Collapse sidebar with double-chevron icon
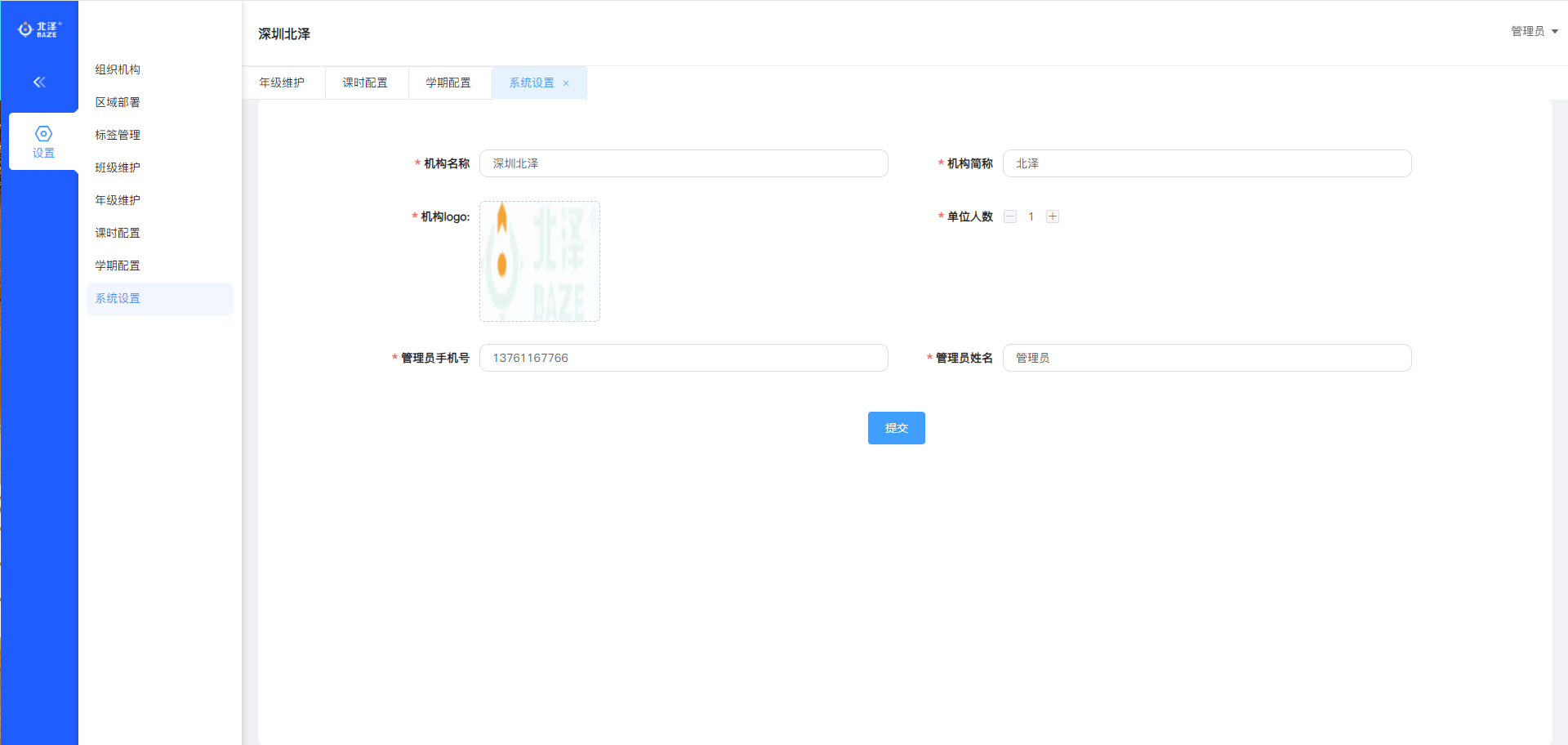Viewport: 1568px width, 745px height. click(39, 82)
